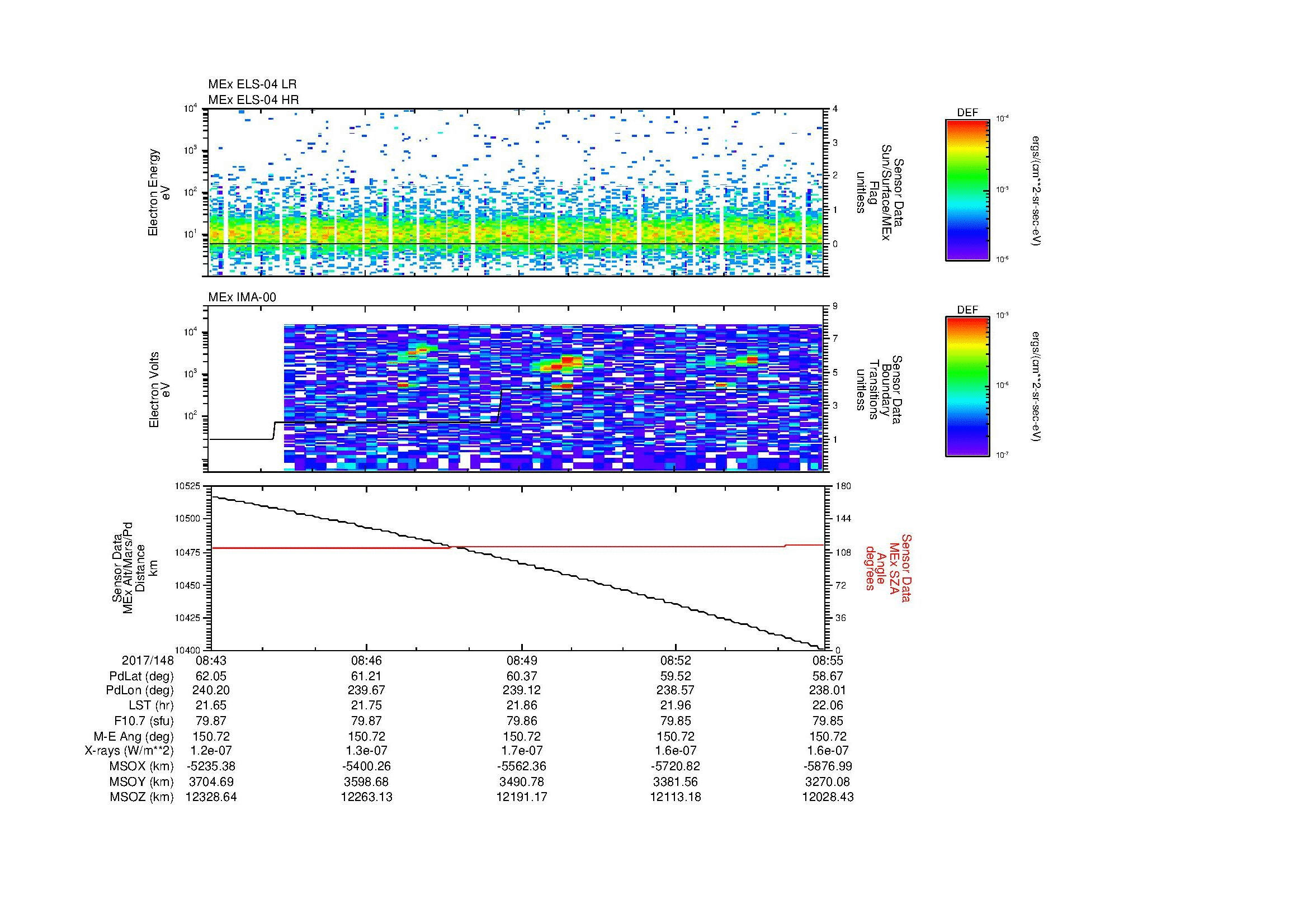Click the PdLat value 60.37

pyautogui.click(x=521, y=676)
